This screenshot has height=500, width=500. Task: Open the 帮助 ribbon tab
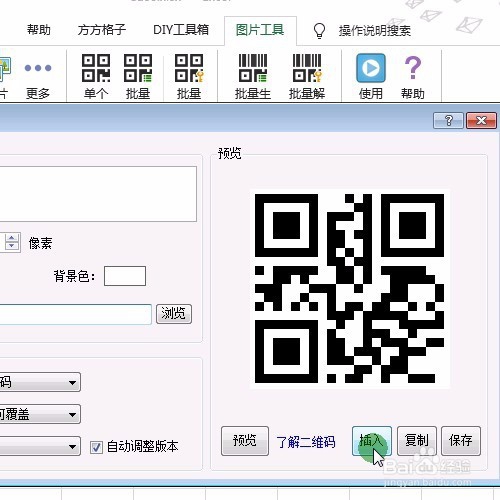click(39, 30)
